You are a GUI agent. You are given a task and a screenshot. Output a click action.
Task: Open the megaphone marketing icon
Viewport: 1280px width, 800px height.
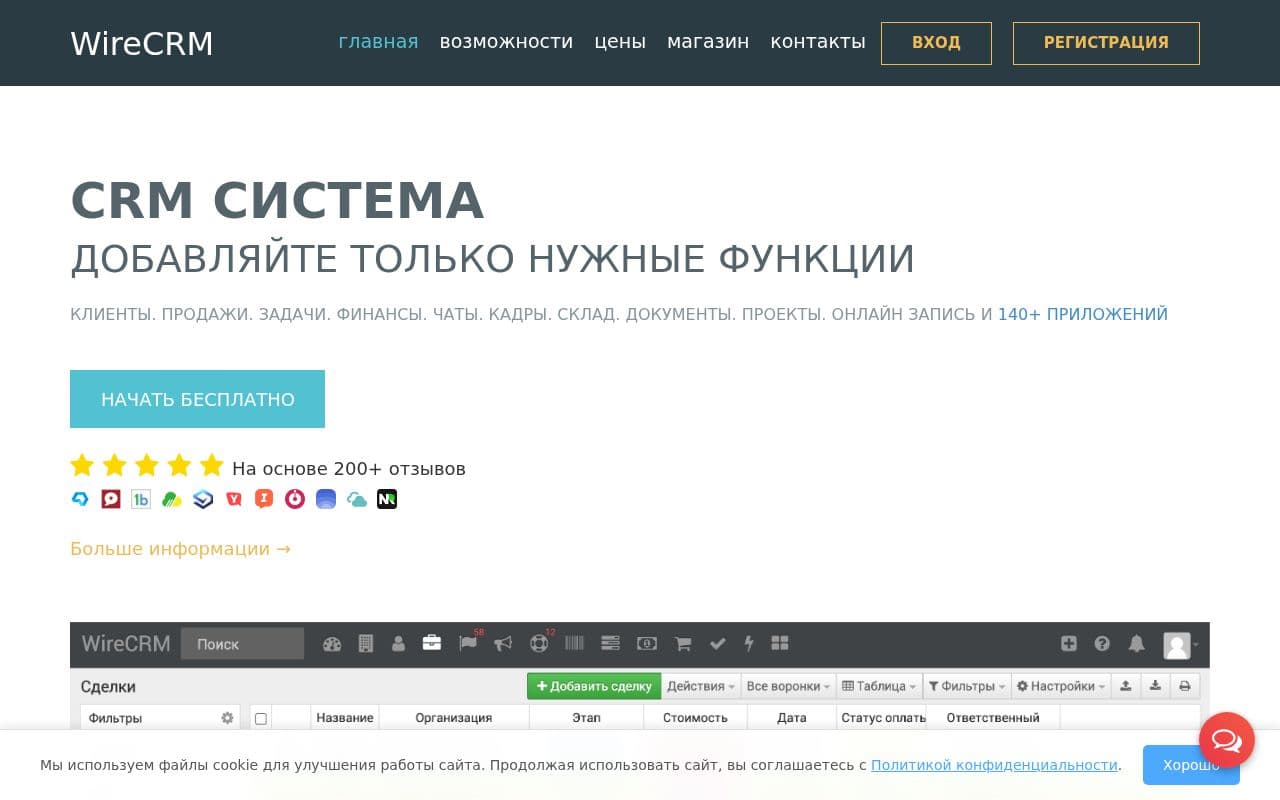point(501,644)
